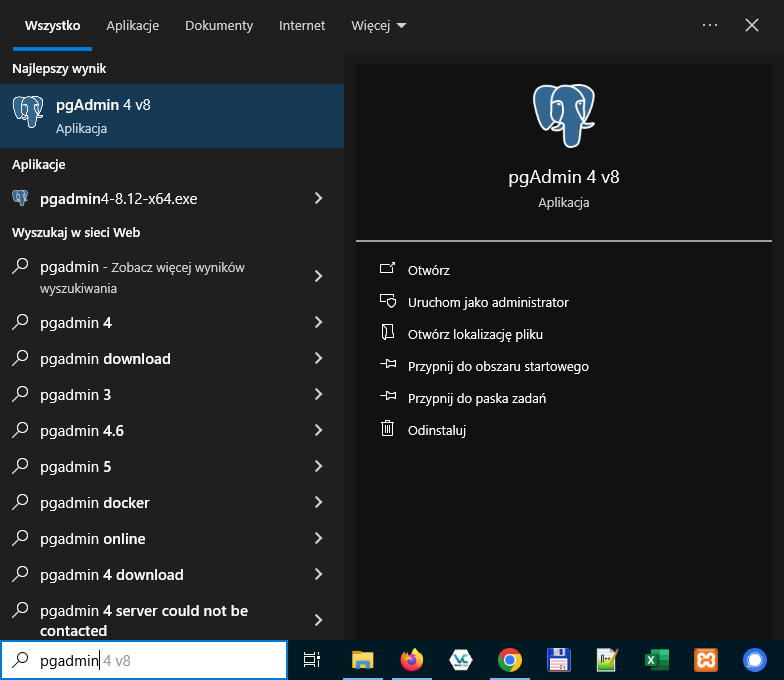This screenshot has width=784, height=680.
Task: Launch Firefox from the taskbar
Action: [x=412, y=660]
